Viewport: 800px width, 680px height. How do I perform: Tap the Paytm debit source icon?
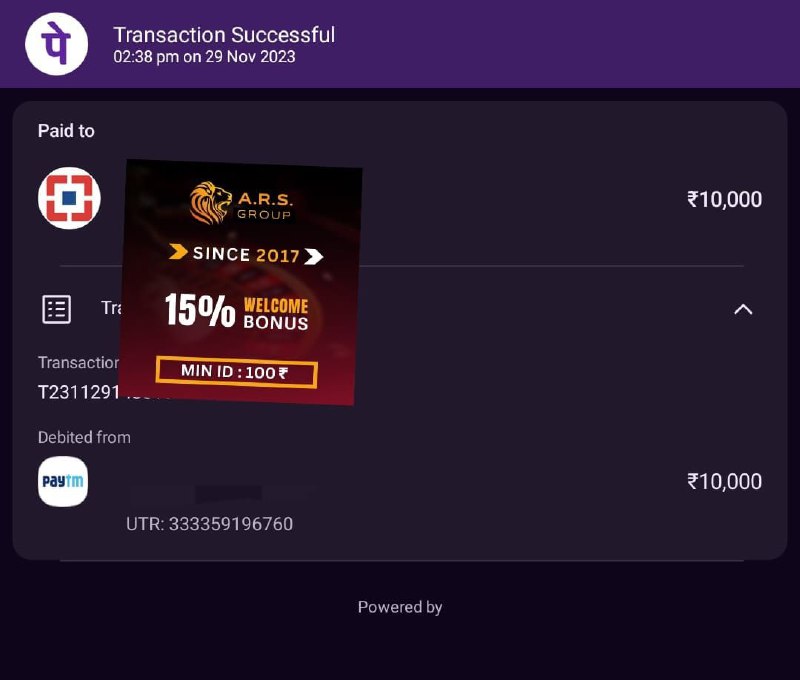click(x=63, y=482)
